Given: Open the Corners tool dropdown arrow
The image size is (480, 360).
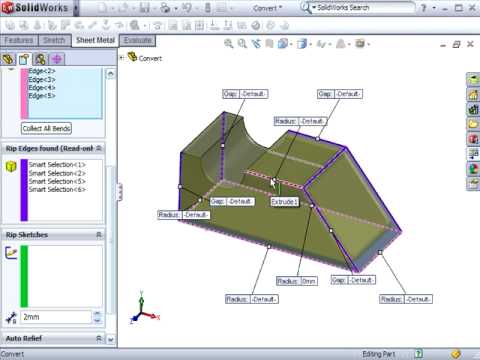Looking at the screenshot, I should pyautogui.click(x=145, y=26).
